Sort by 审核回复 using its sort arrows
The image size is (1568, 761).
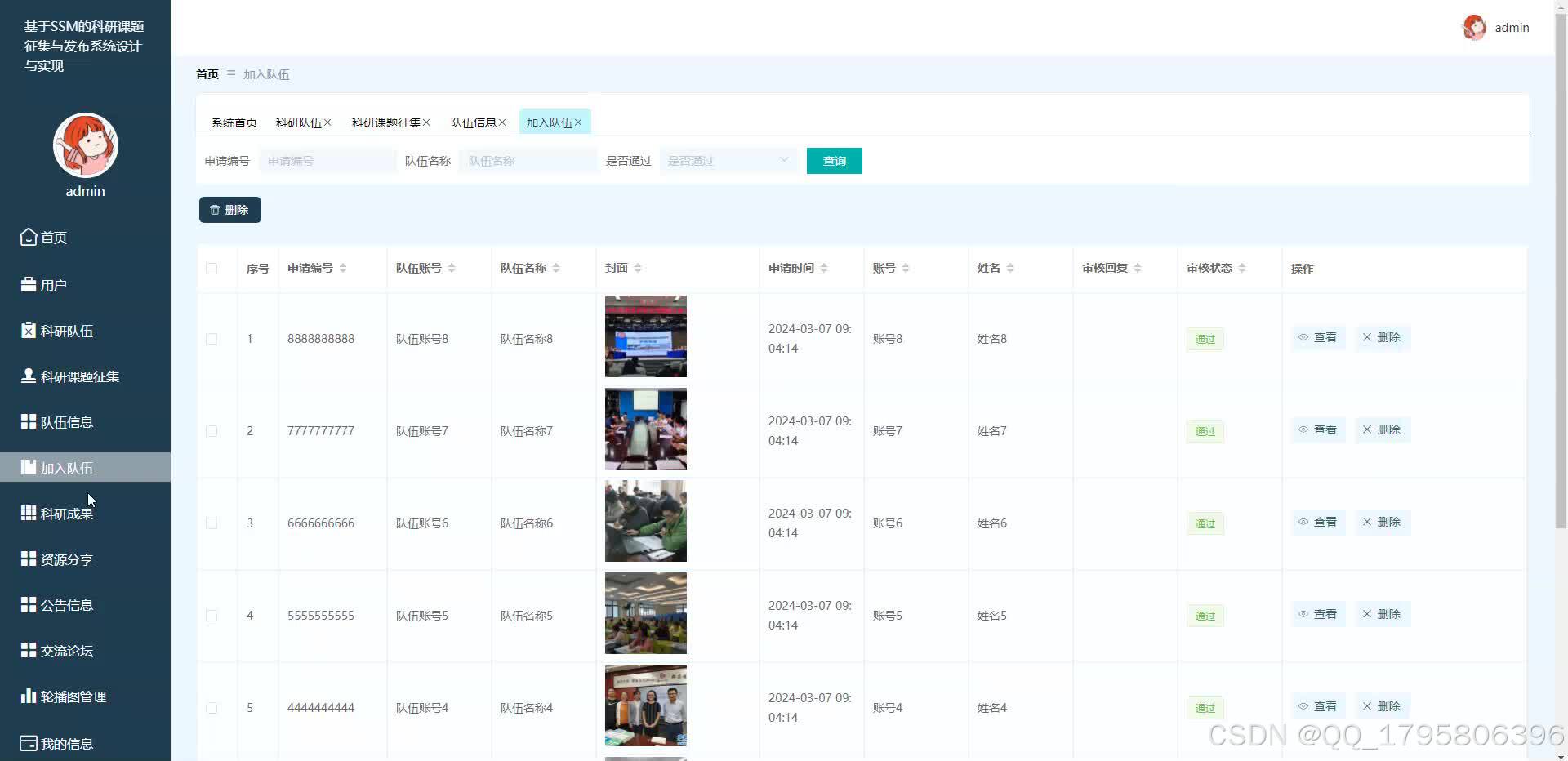(1138, 268)
